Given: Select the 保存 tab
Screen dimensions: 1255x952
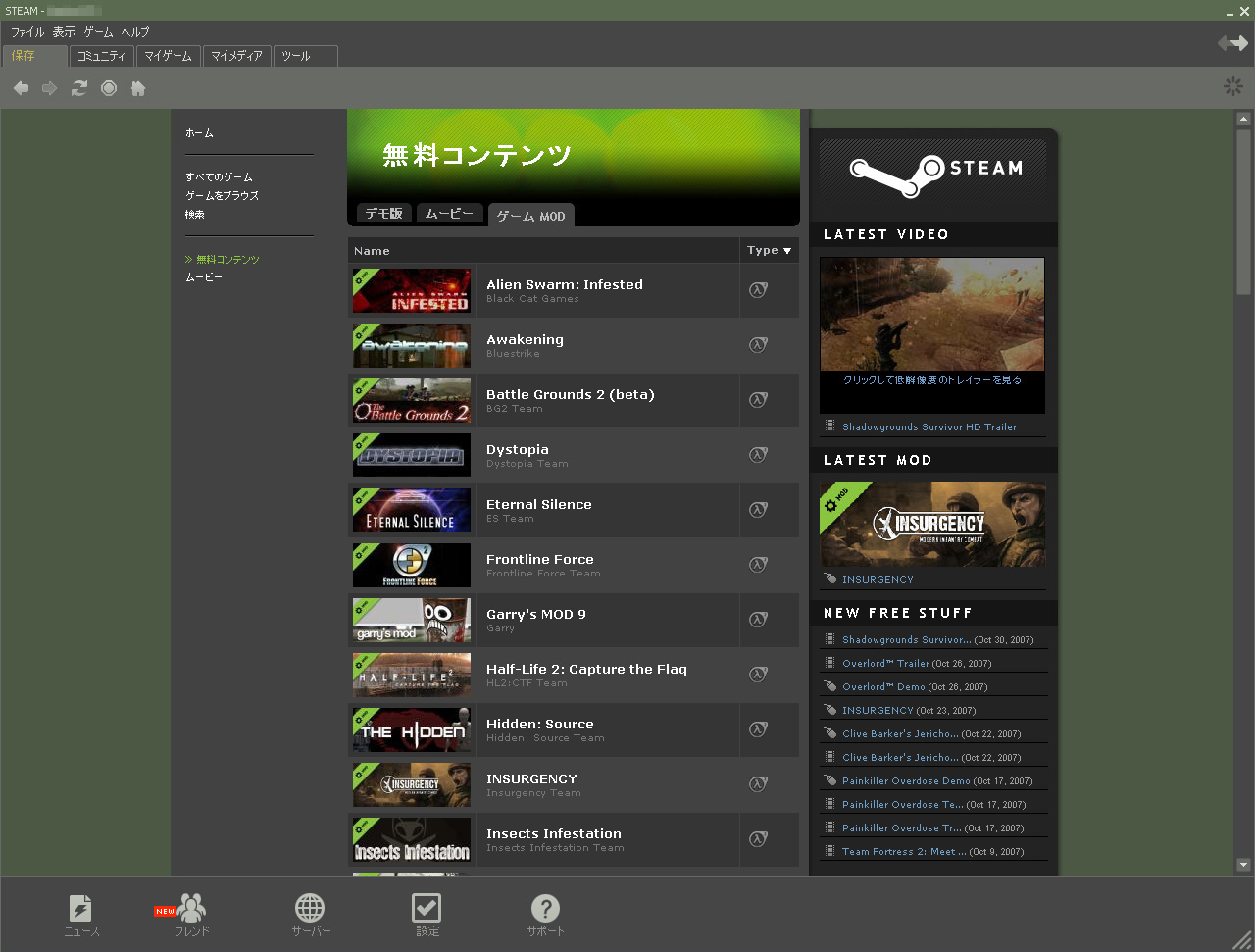Looking at the screenshot, I should click(35, 56).
